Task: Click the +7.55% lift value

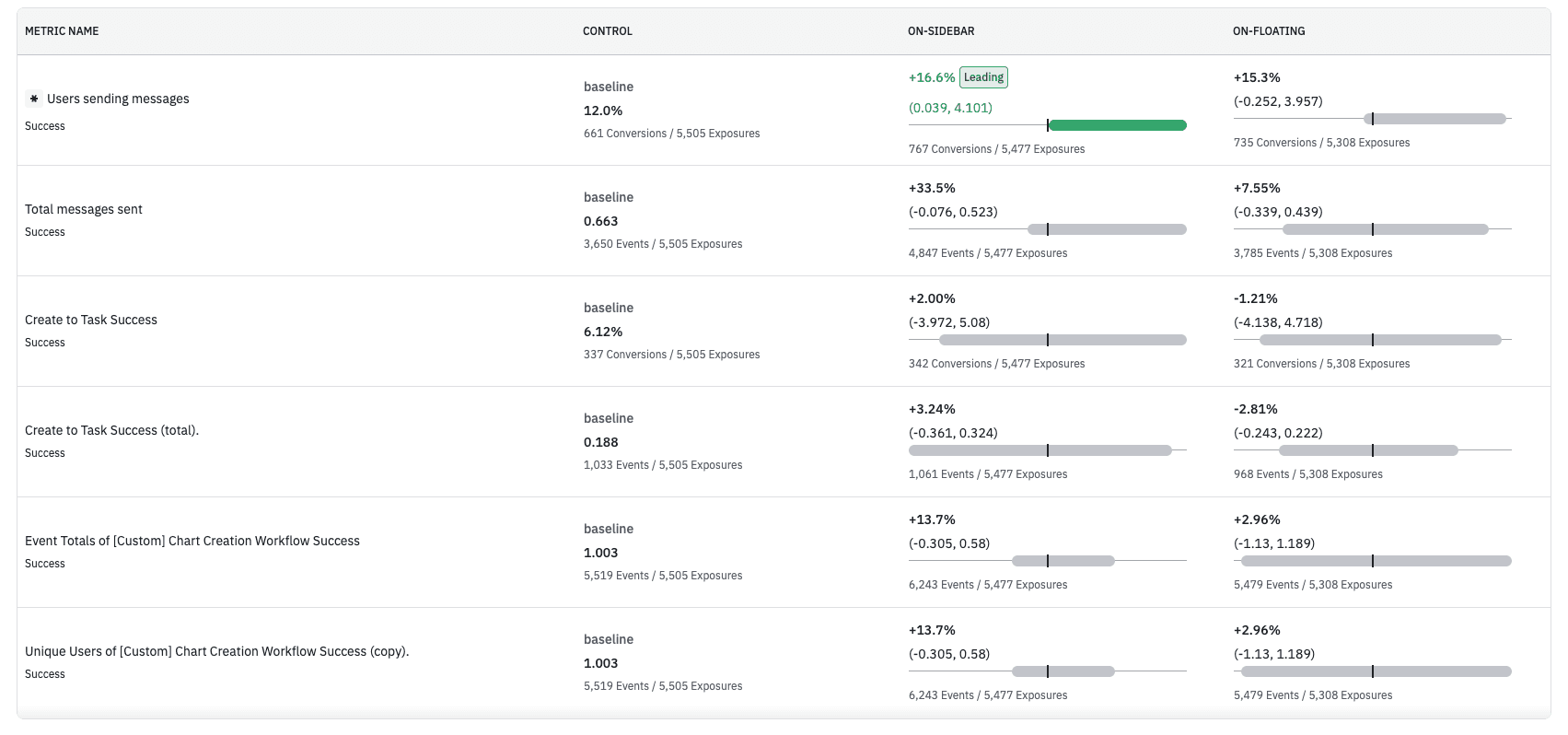Action: click(x=1257, y=188)
